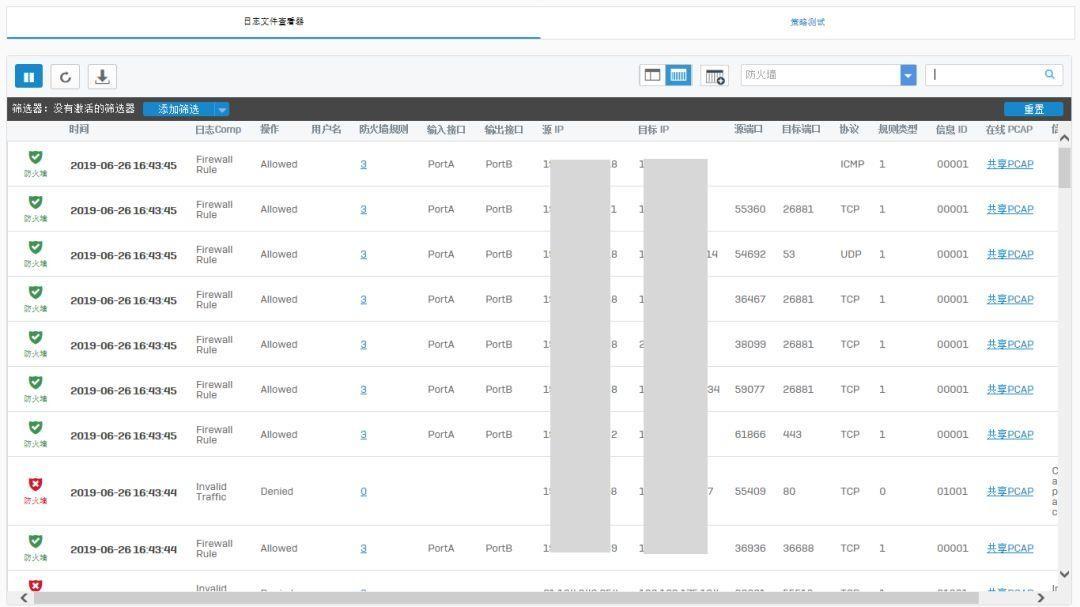This screenshot has width=1080, height=607.
Task: Click the 输入接口 column header
Action: tap(446, 130)
